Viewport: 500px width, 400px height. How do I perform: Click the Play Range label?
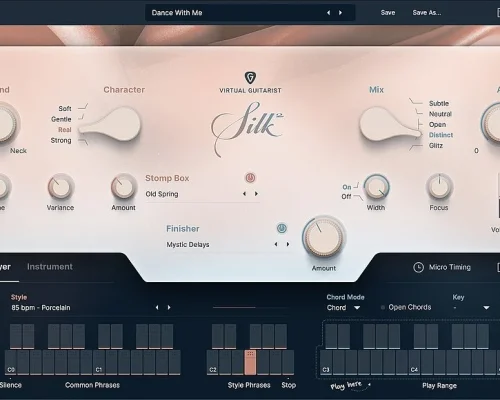click(x=439, y=386)
